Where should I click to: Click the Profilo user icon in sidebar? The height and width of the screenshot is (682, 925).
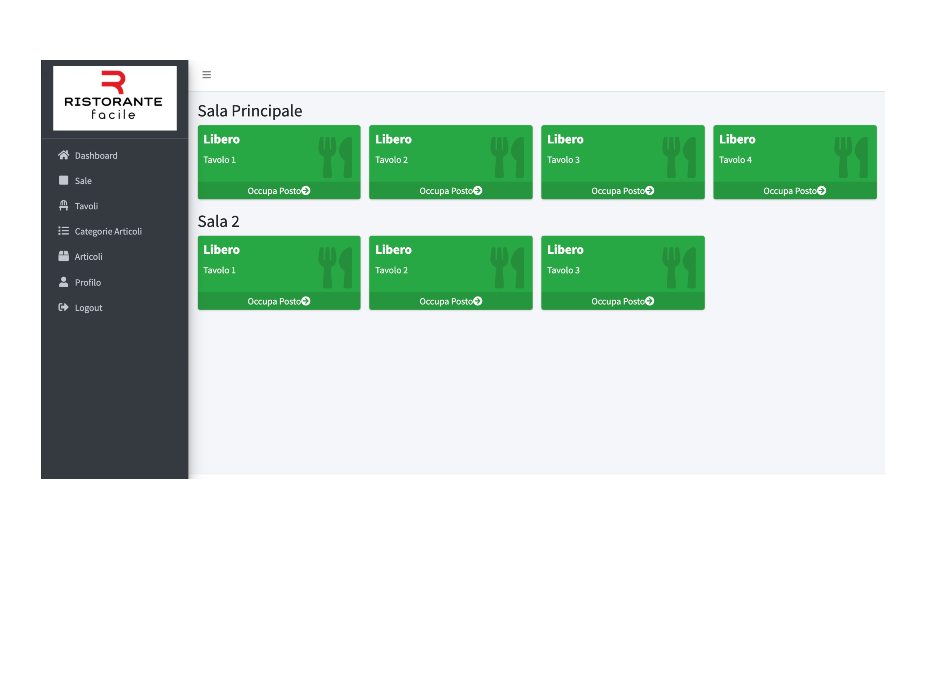[x=64, y=282]
